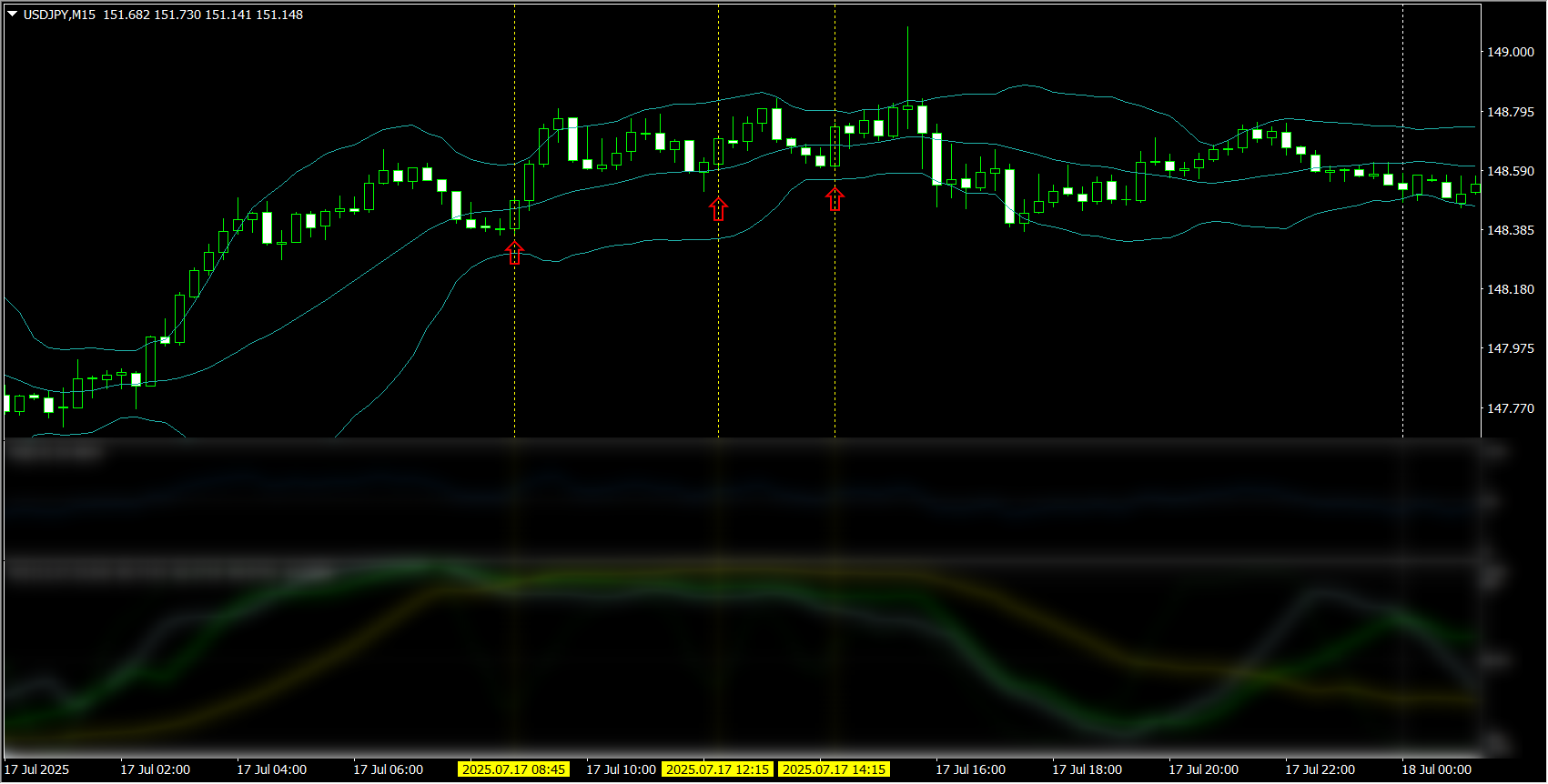Image resolution: width=1548 pixels, height=784 pixels.
Task: Click the 148.180 price scale label
Action: pyautogui.click(x=1510, y=289)
